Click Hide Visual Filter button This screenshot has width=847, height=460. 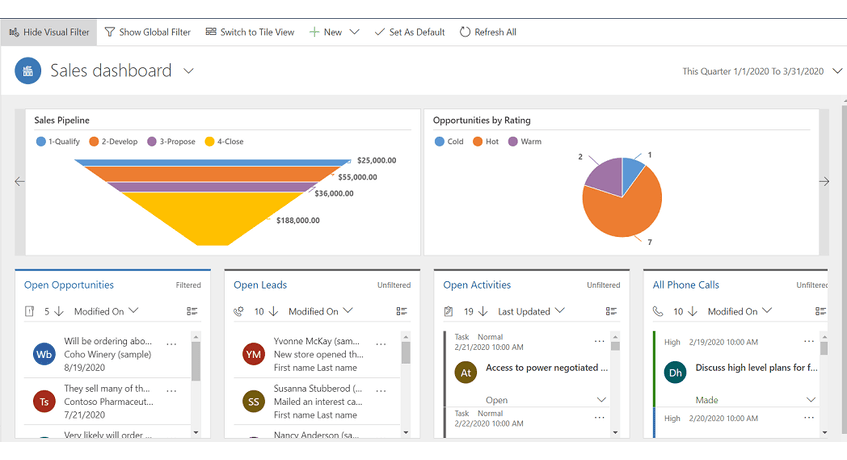point(49,32)
